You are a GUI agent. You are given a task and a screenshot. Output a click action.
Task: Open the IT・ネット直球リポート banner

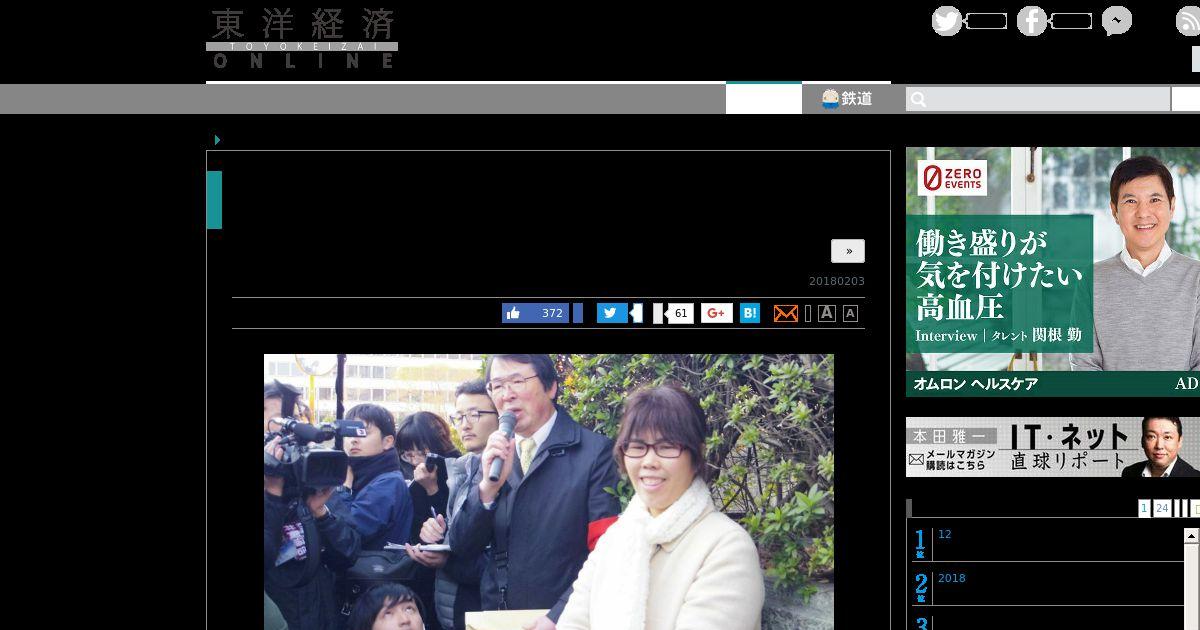[x=1053, y=447]
